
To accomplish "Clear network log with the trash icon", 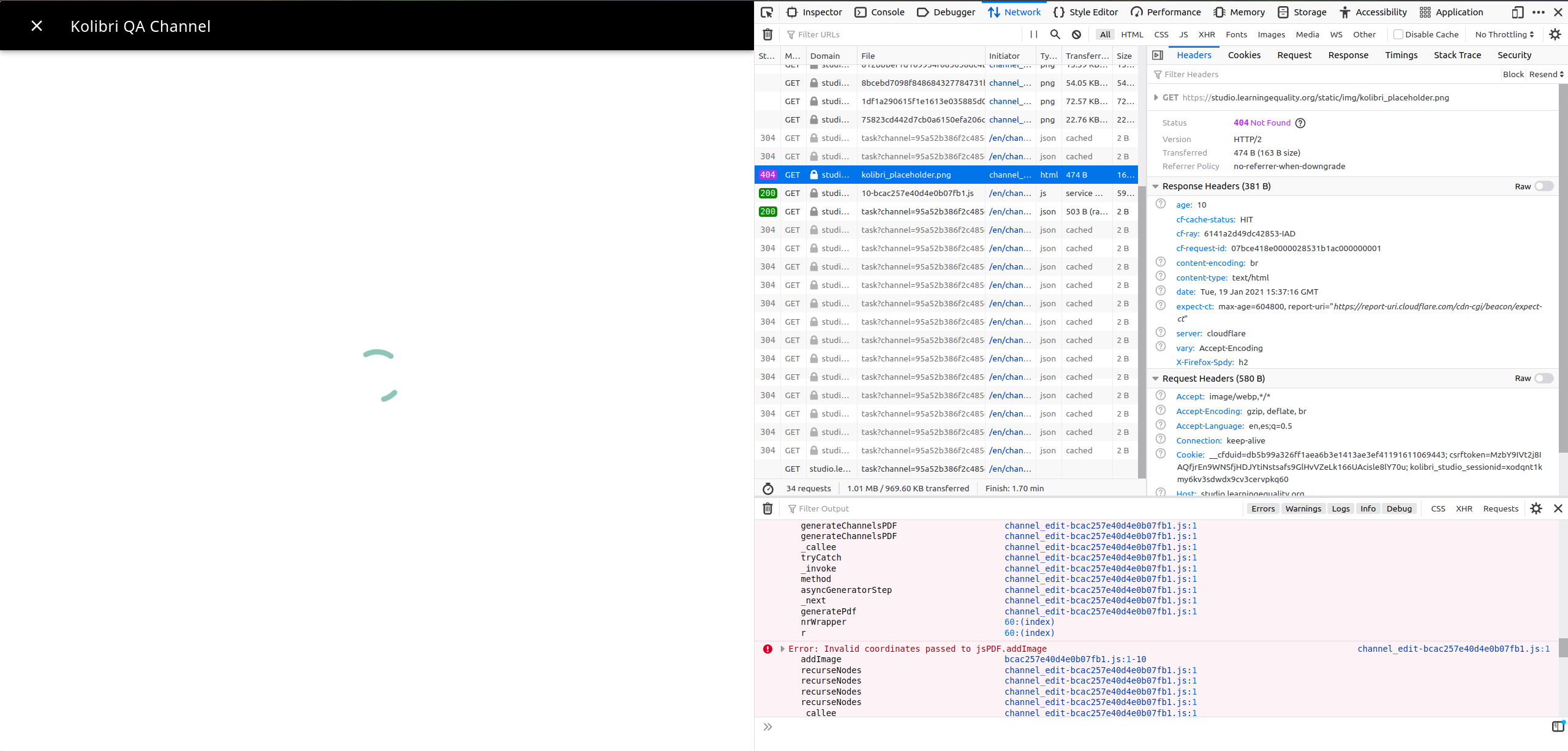I will click(x=767, y=34).
